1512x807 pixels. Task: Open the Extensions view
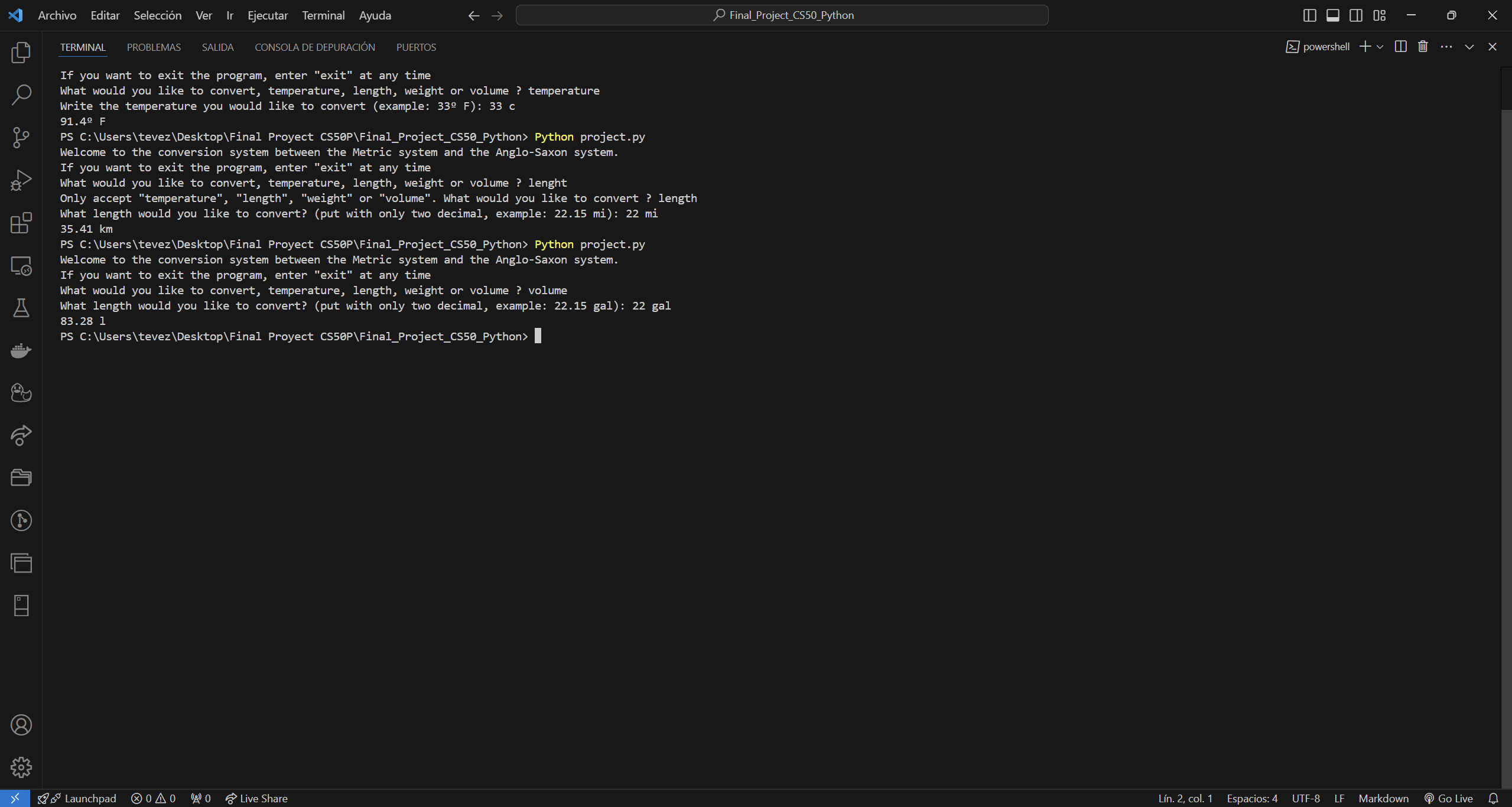(21, 223)
